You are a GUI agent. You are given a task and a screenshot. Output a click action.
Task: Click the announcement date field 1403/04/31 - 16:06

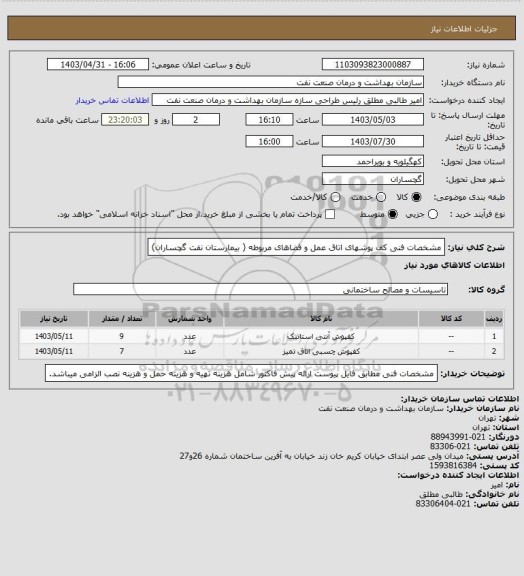click(98, 65)
